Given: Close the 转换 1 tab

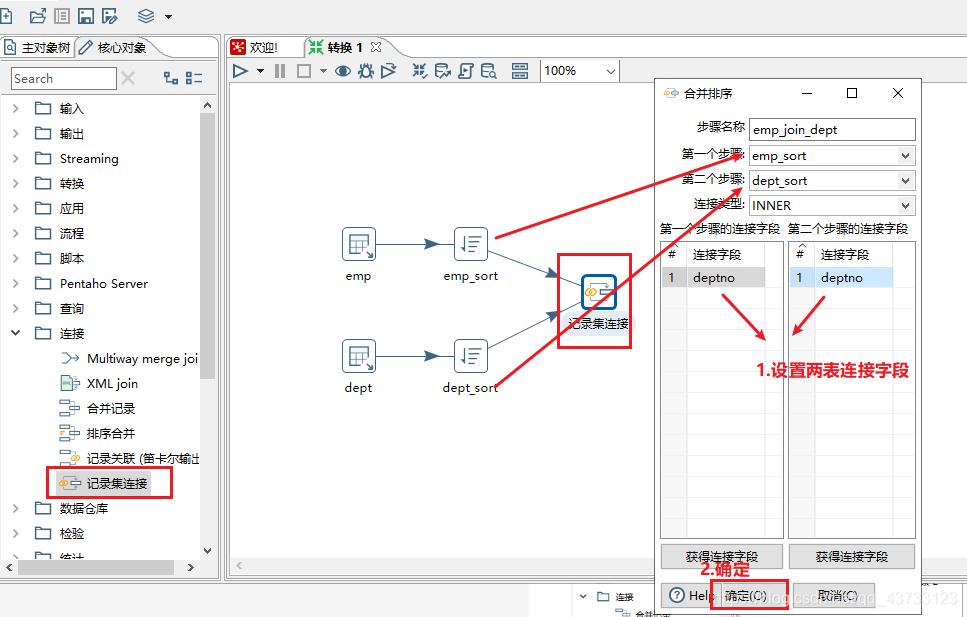Looking at the screenshot, I should click(376, 47).
